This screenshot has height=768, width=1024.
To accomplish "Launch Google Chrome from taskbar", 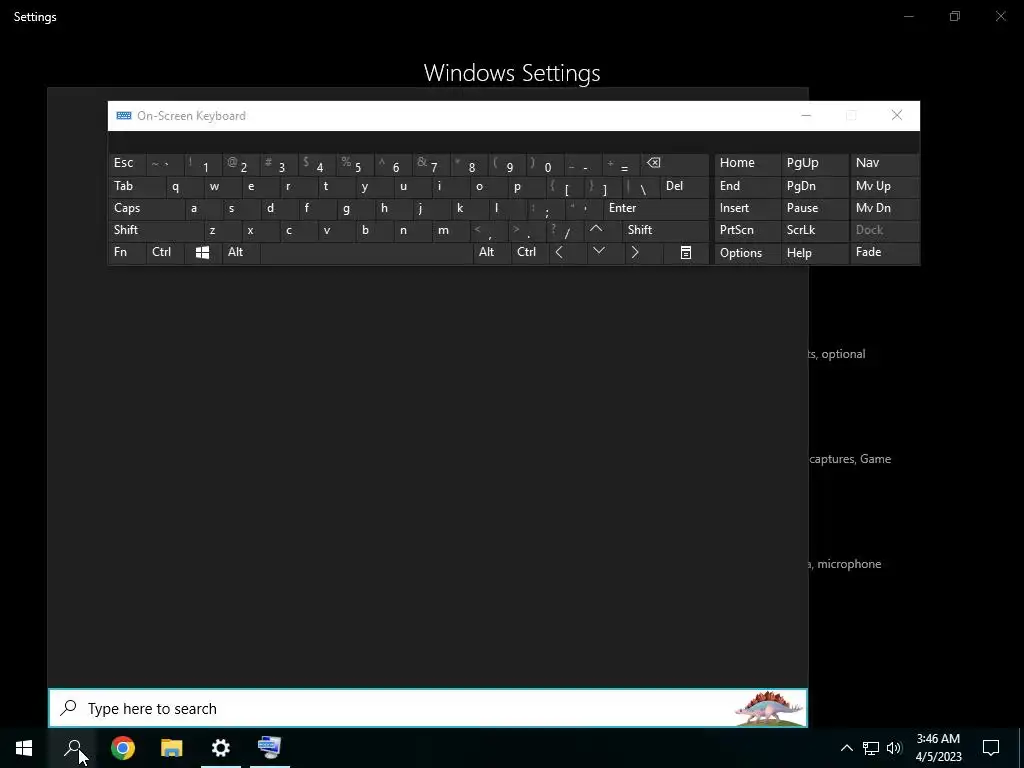I will click(123, 748).
